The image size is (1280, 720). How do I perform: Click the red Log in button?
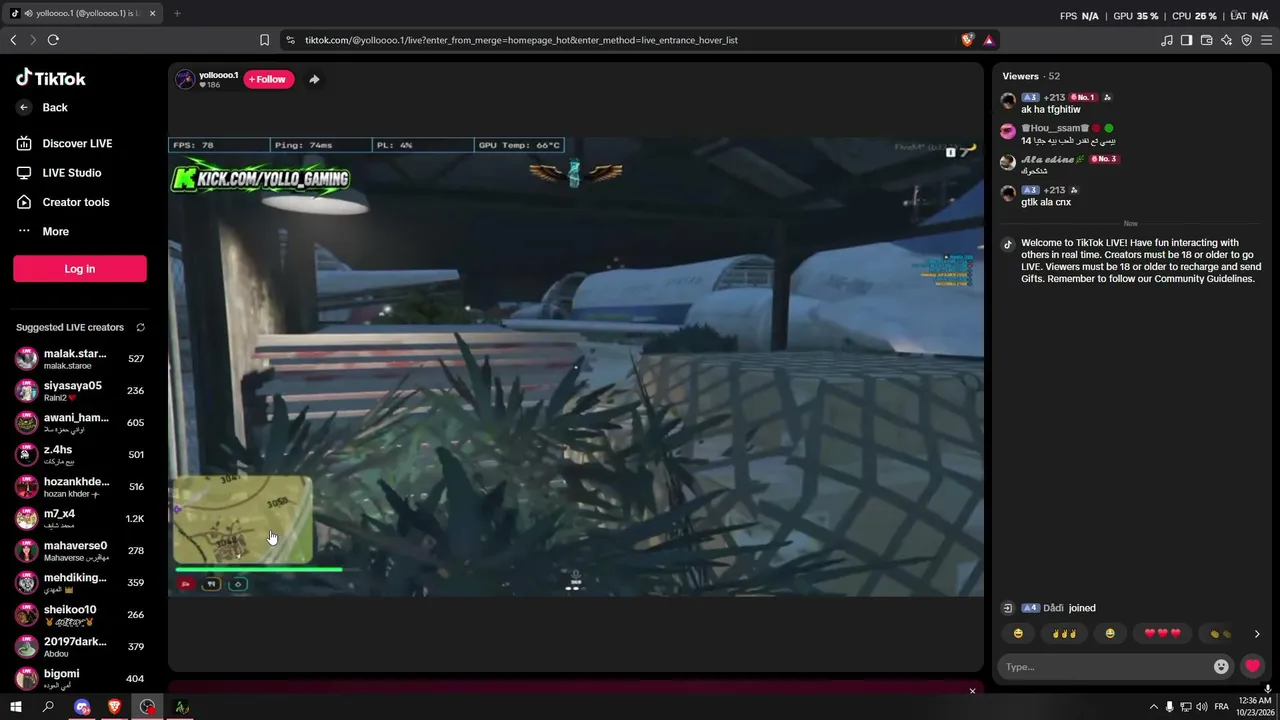(80, 268)
